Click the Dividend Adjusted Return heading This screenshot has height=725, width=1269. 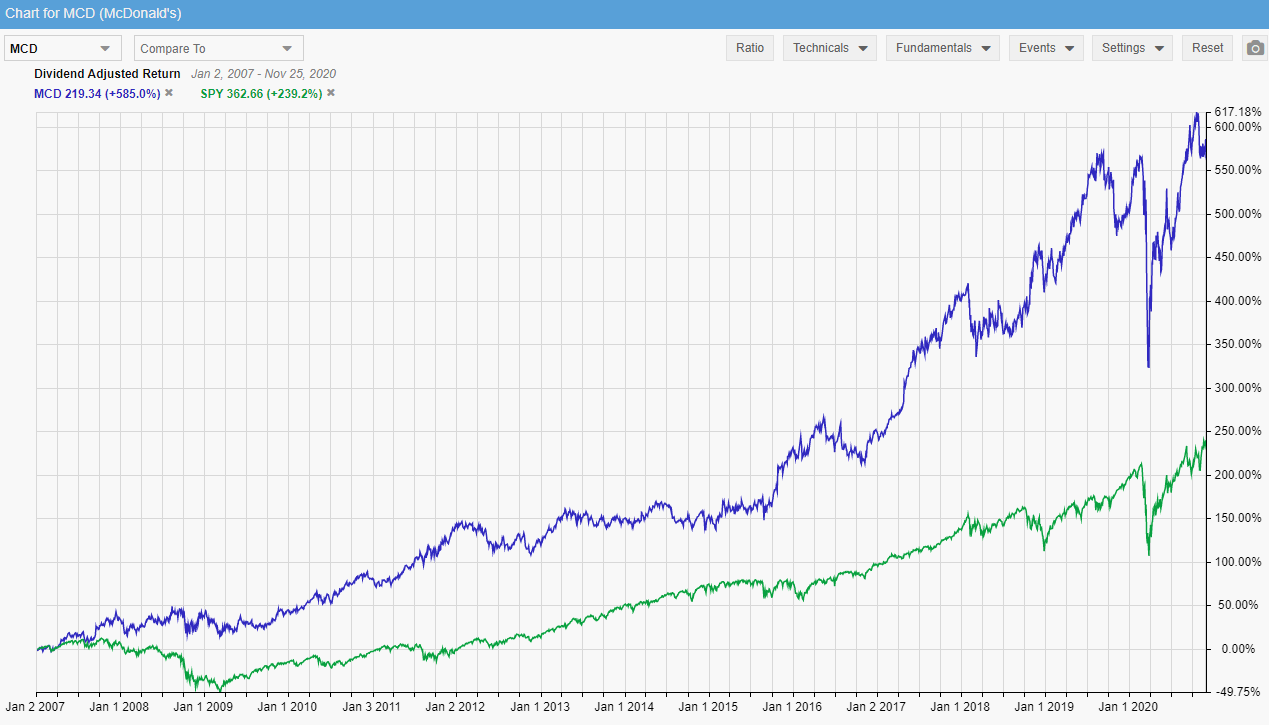(107, 74)
